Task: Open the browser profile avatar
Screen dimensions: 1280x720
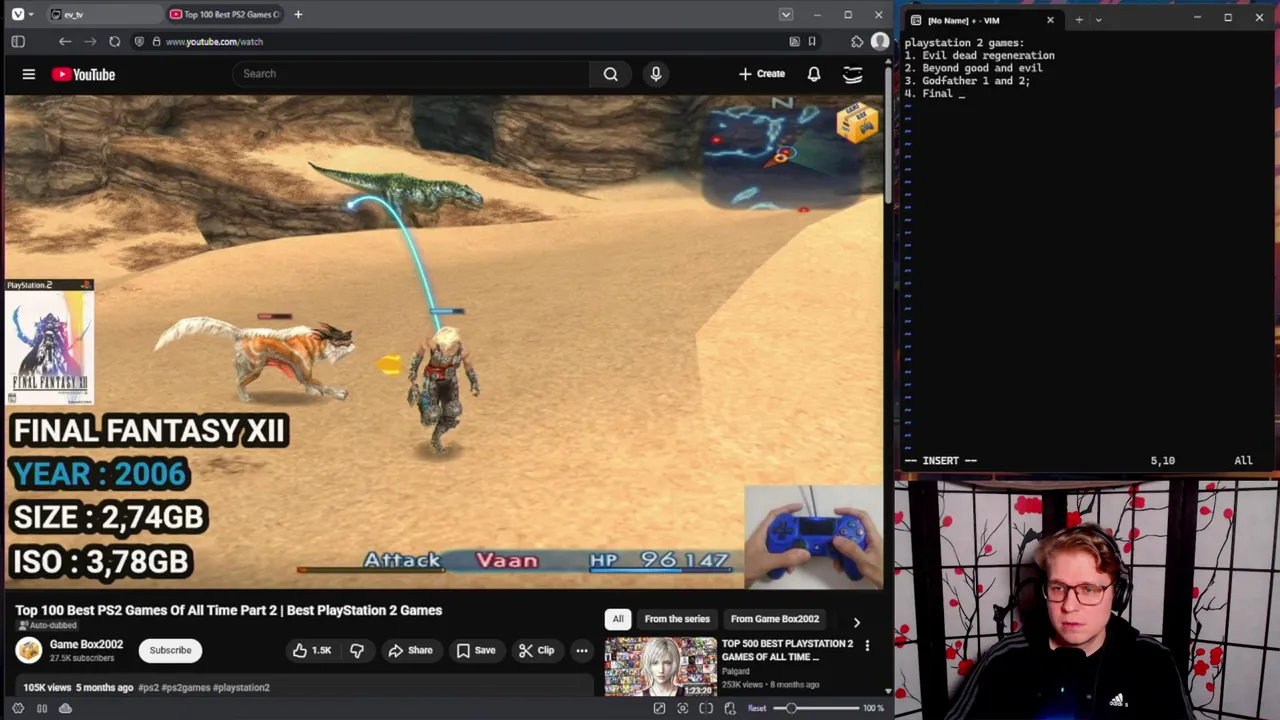Action: click(879, 41)
